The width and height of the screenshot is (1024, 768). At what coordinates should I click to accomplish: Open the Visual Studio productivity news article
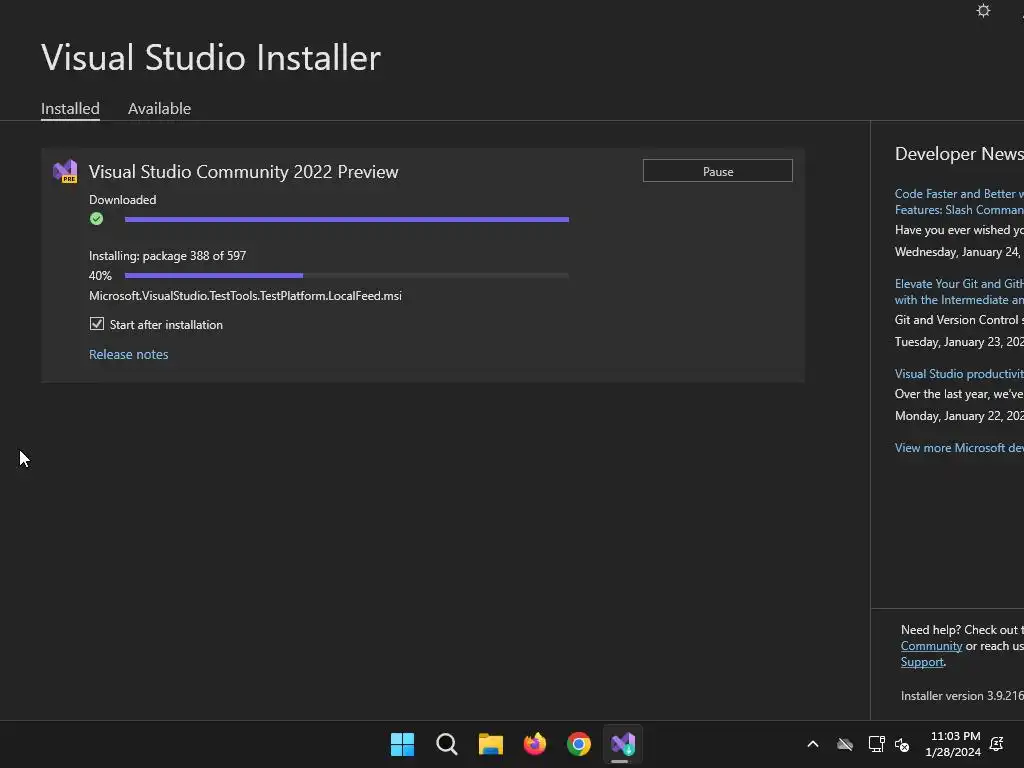[x=959, y=374]
